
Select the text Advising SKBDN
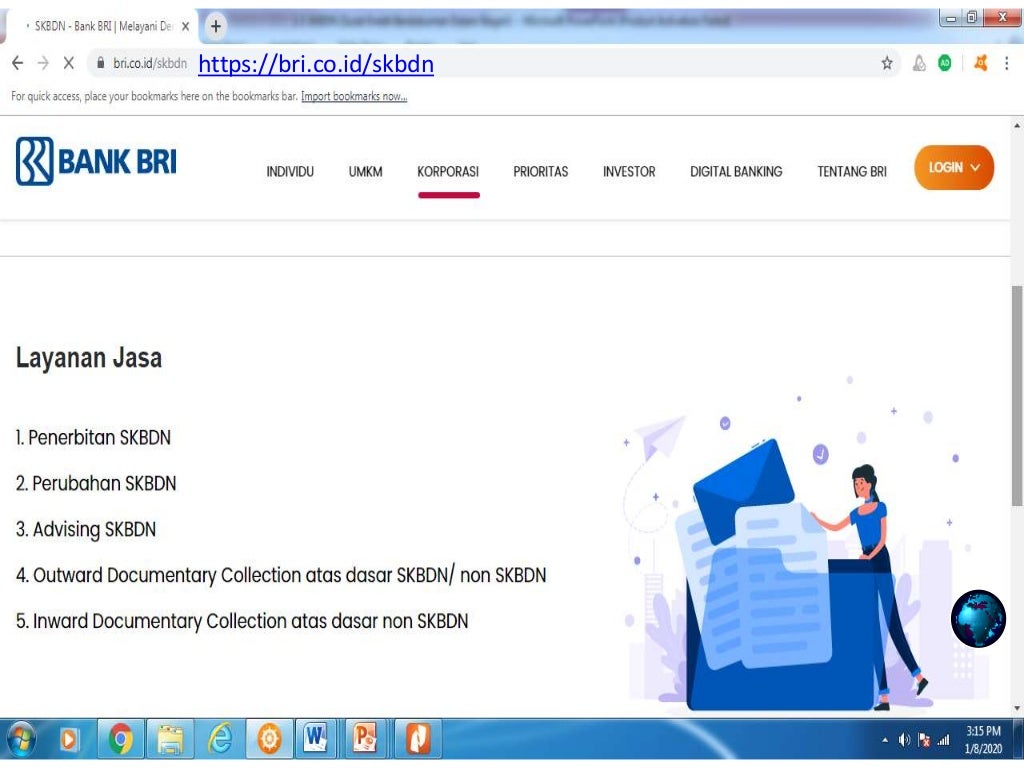[95, 530]
